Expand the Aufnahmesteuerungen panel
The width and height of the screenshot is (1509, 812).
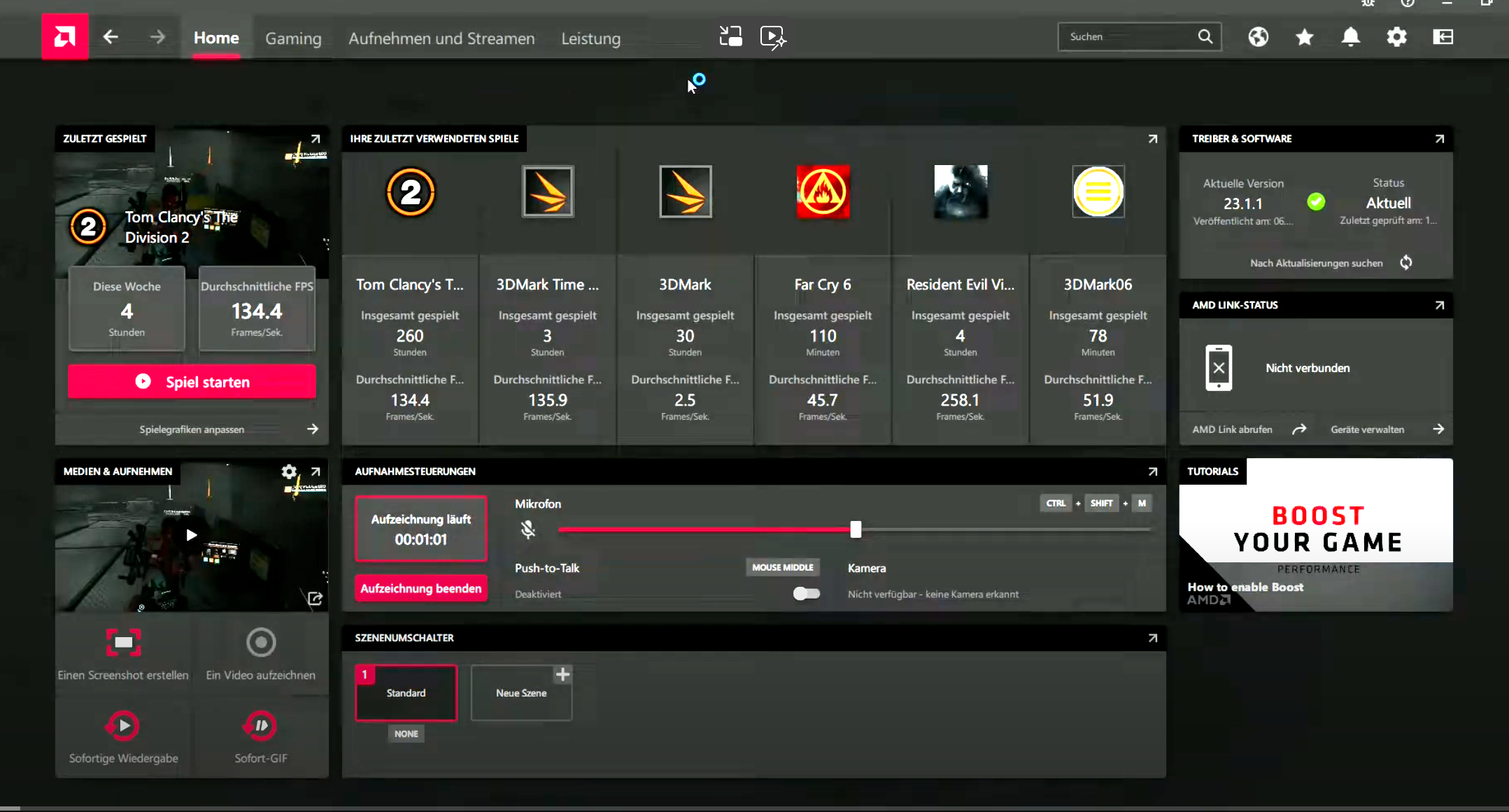[x=1153, y=471]
